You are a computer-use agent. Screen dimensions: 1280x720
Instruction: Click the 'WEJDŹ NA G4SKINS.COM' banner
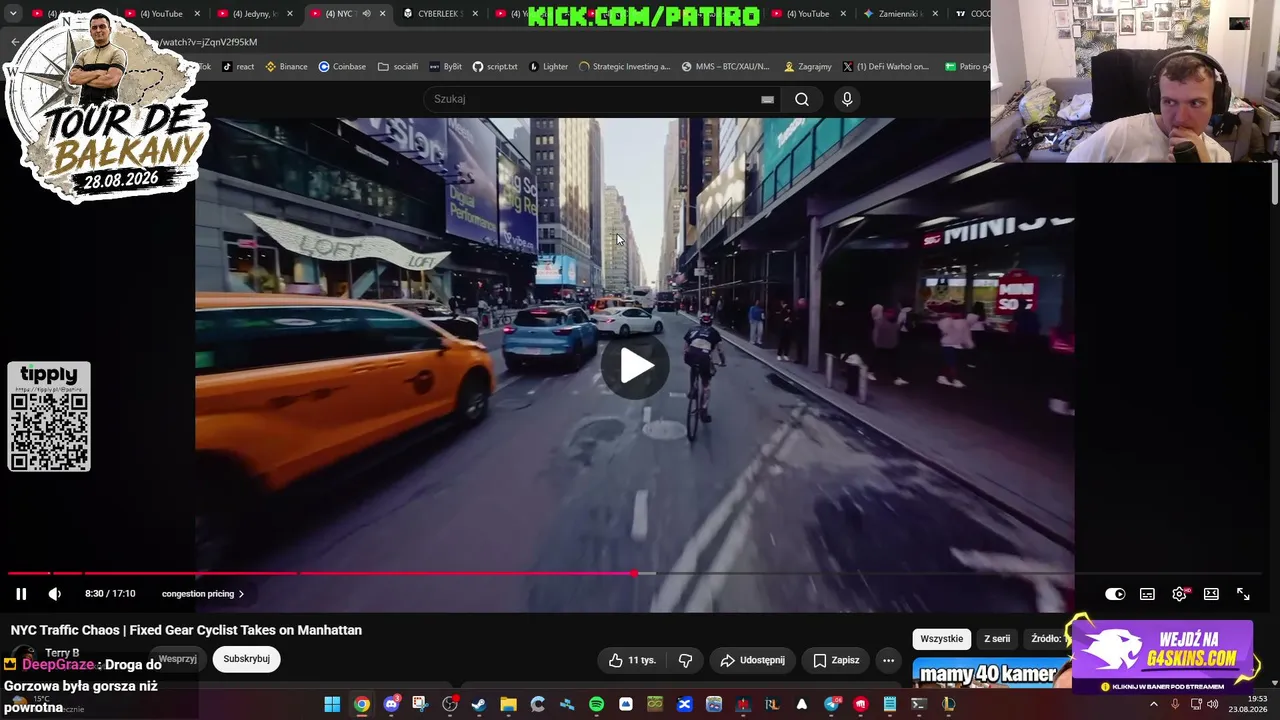point(1162,655)
